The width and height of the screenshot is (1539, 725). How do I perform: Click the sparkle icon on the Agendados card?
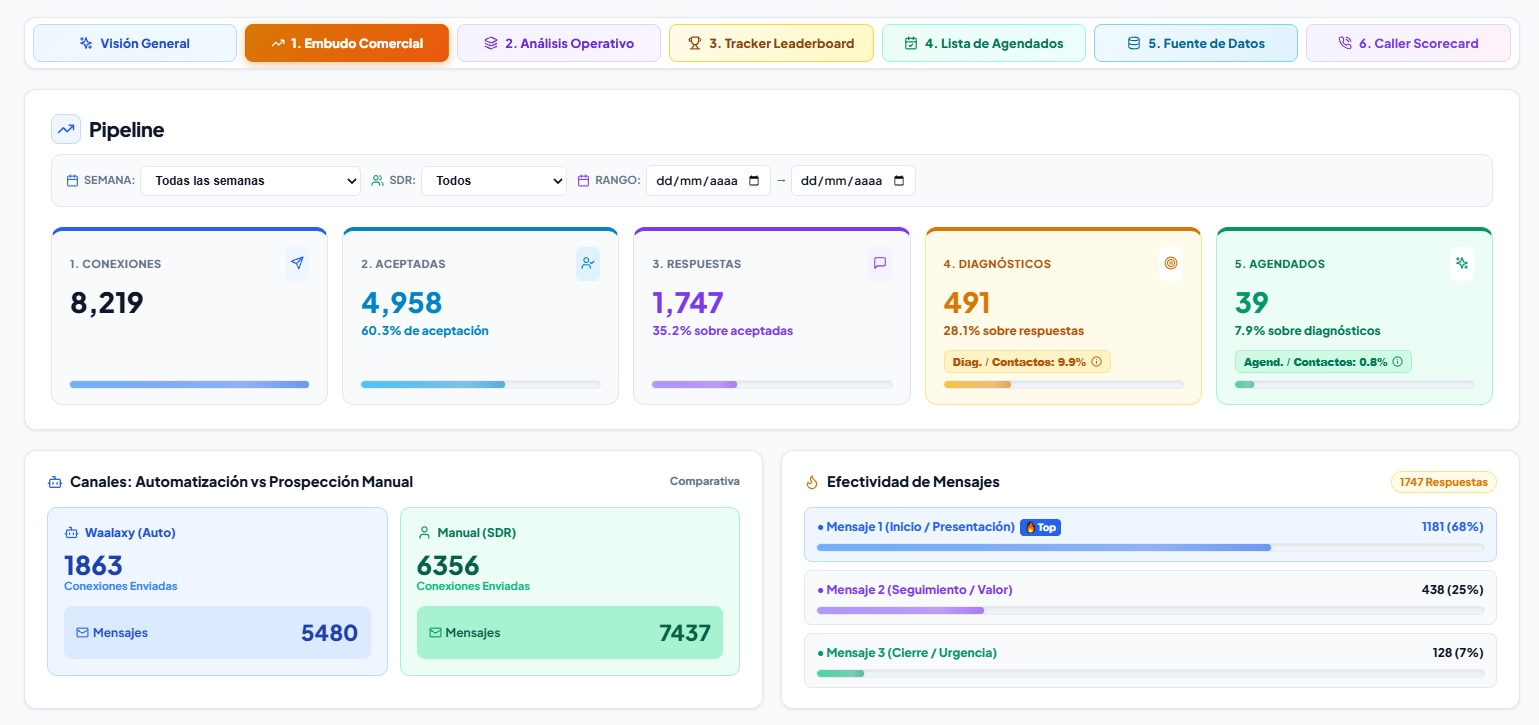[1462, 263]
